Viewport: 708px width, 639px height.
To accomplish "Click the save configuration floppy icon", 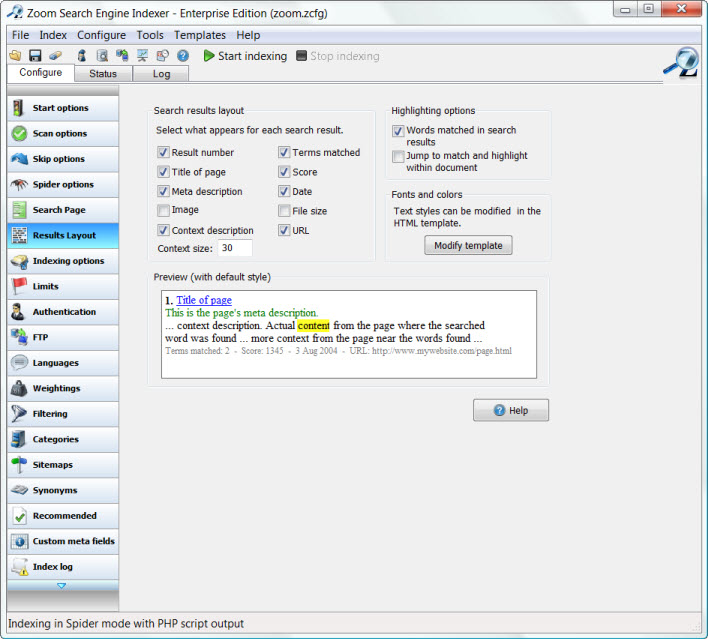I will click(35, 56).
